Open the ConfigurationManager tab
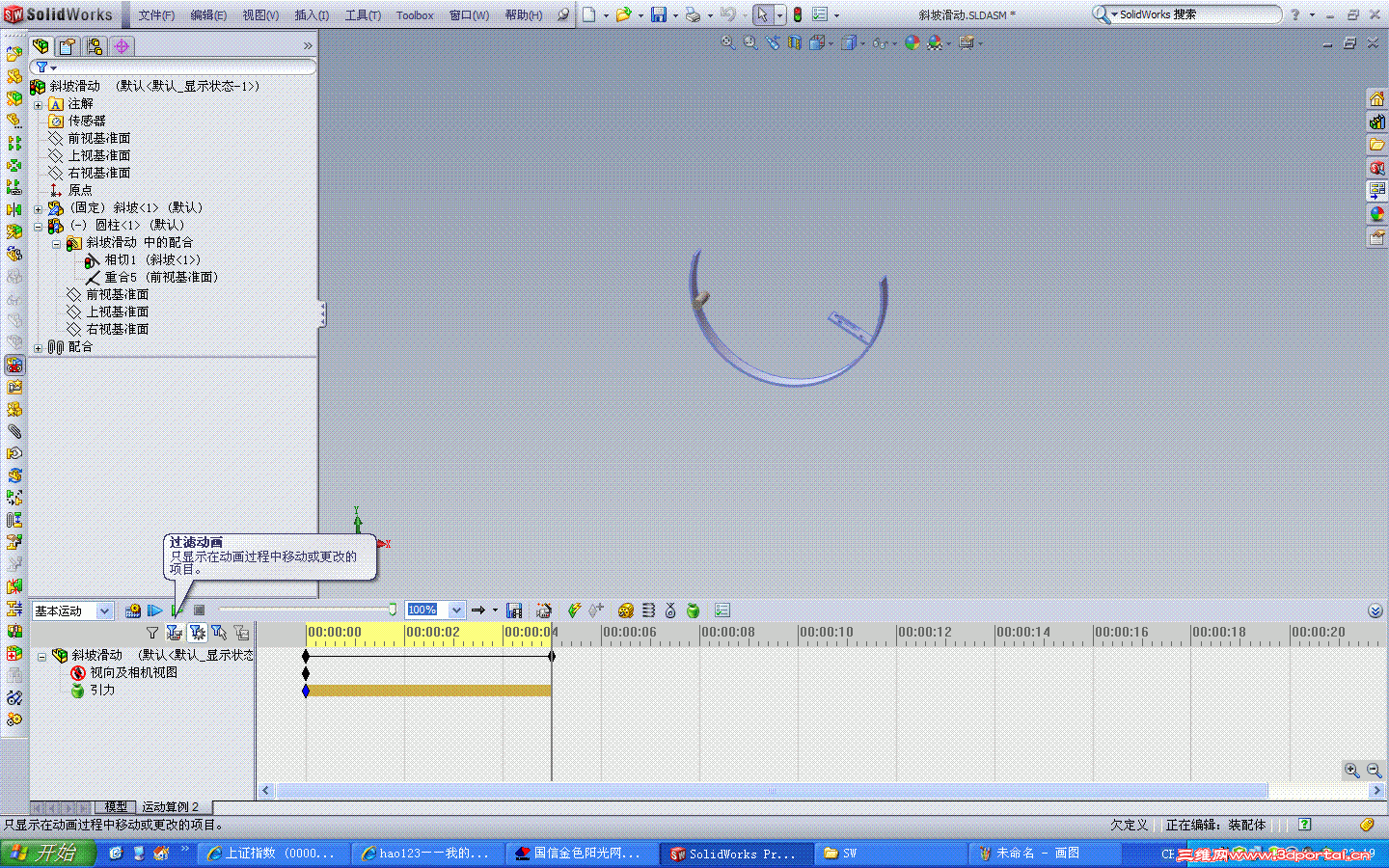The image size is (1389, 868). click(x=95, y=46)
